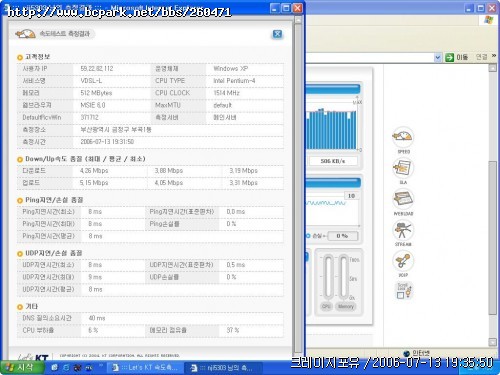500x375 pixels.
Task: Click the Internet zone globe in status bar
Action: [406, 354]
